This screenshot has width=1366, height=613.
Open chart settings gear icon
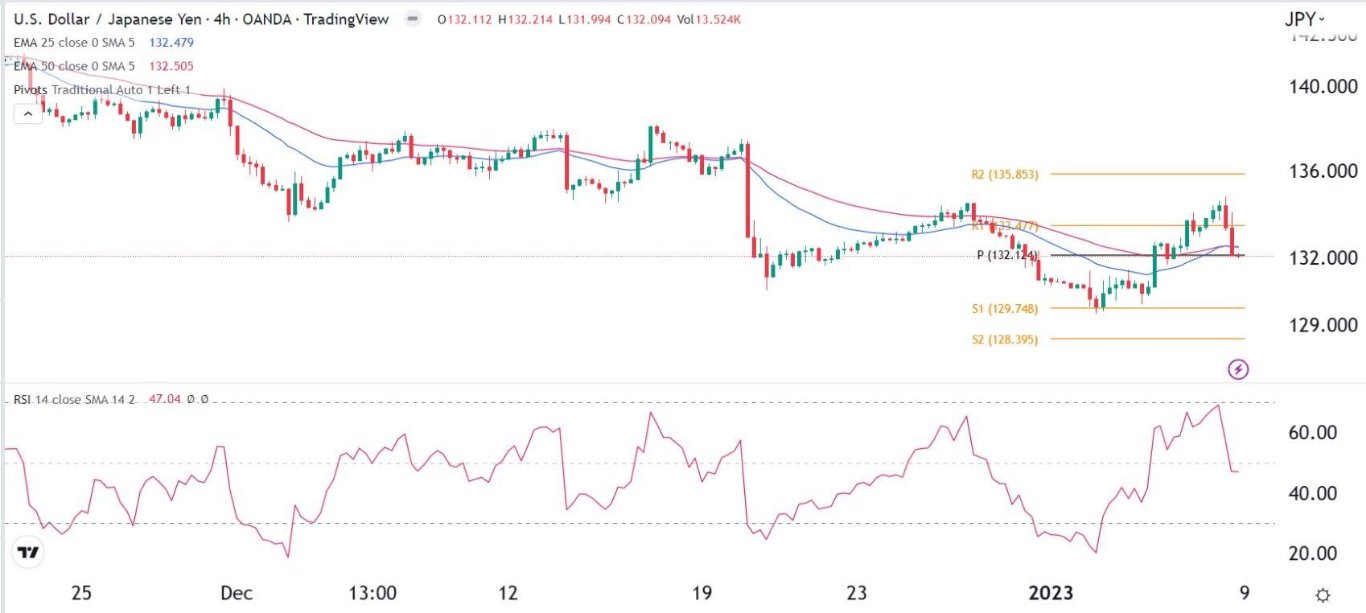1323,594
